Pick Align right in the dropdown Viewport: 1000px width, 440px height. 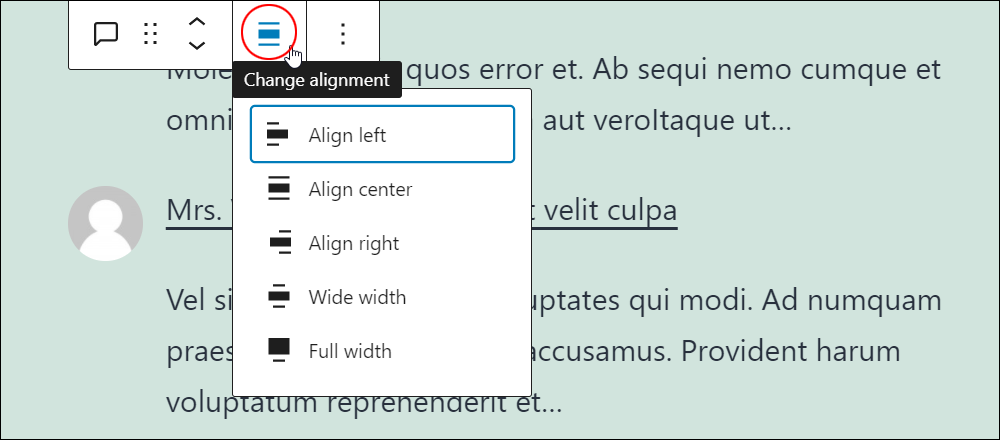382,244
